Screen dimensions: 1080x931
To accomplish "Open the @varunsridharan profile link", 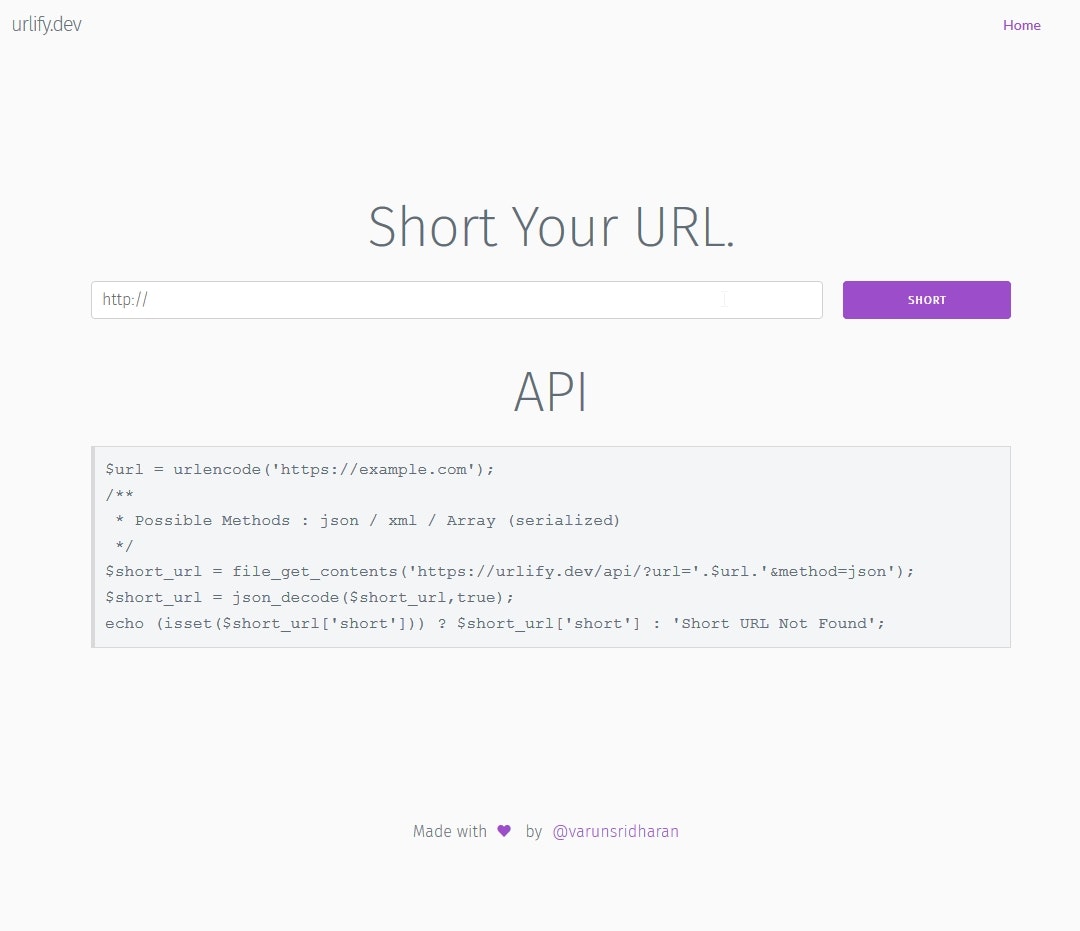I will pos(616,831).
